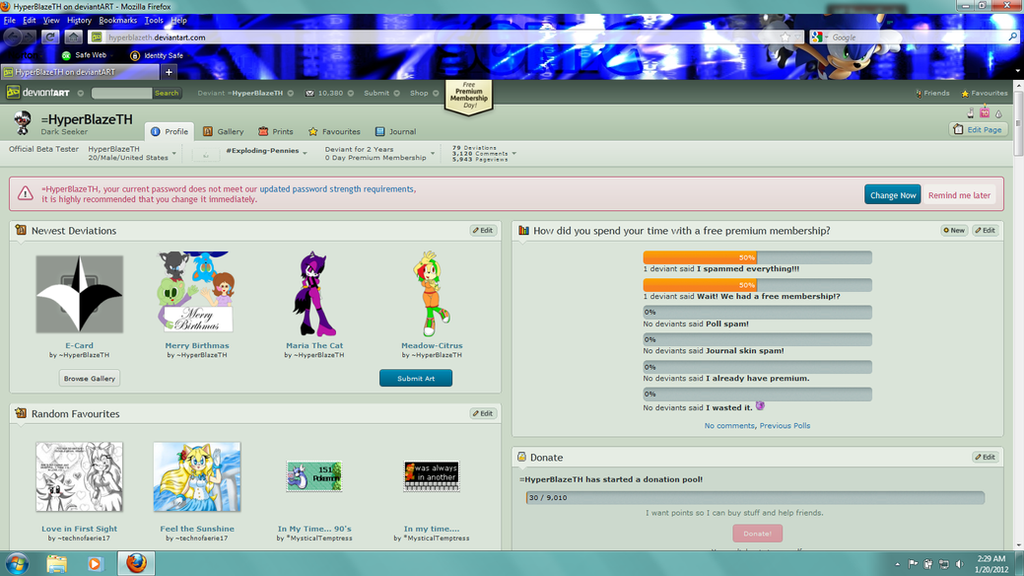This screenshot has height=576, width=1024.
Task: Click the llama badge icon
Action: click(970, 113)
